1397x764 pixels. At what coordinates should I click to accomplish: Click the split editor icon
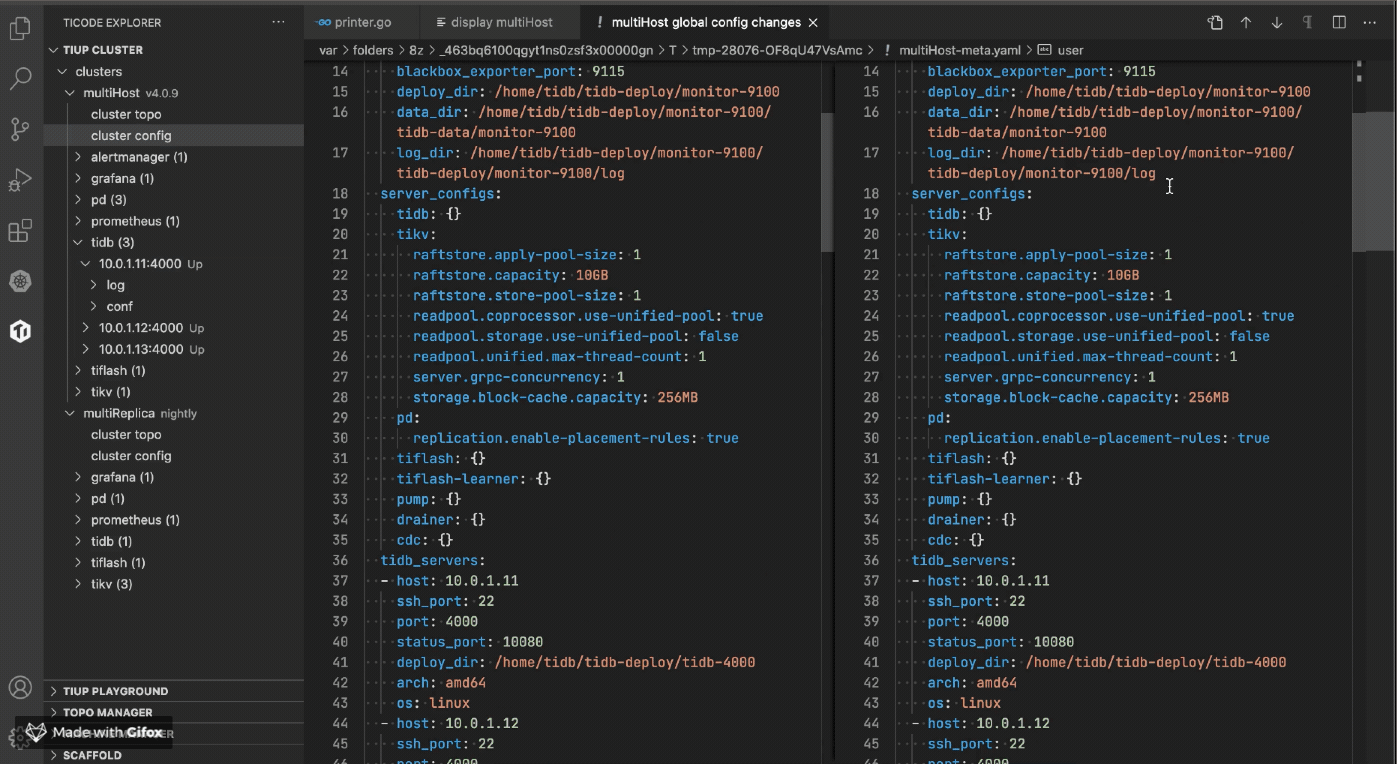click(1339, 22)
